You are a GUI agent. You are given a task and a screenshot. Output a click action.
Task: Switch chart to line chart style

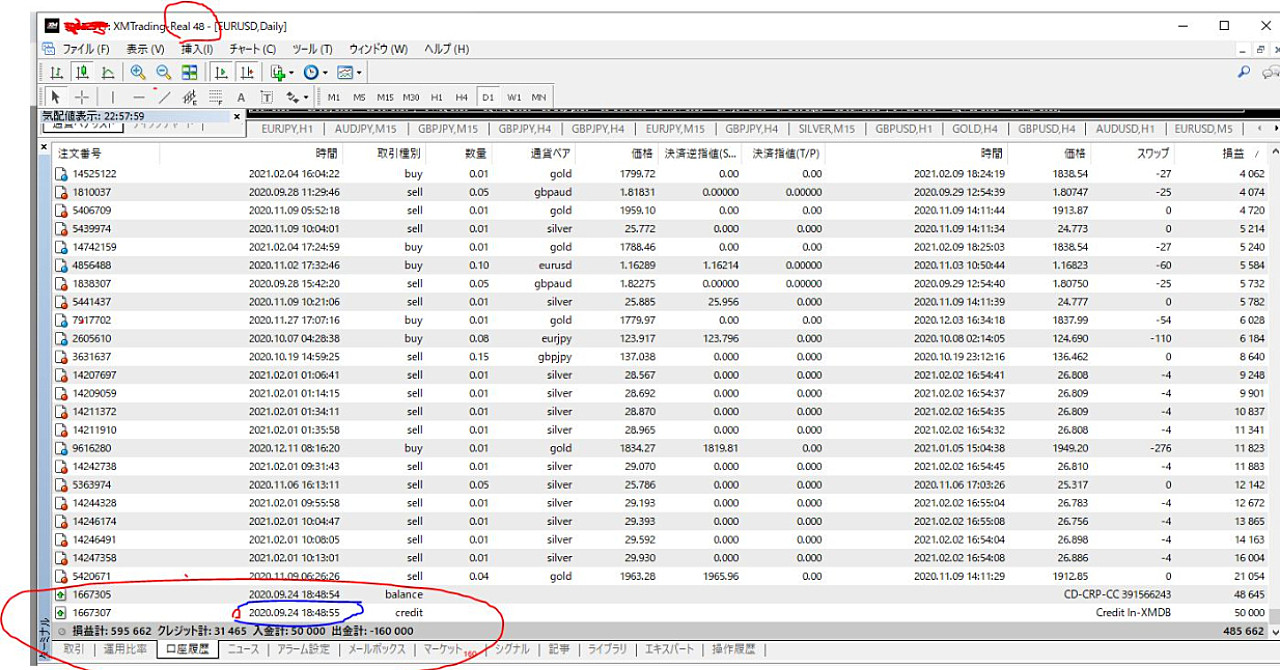108,72
